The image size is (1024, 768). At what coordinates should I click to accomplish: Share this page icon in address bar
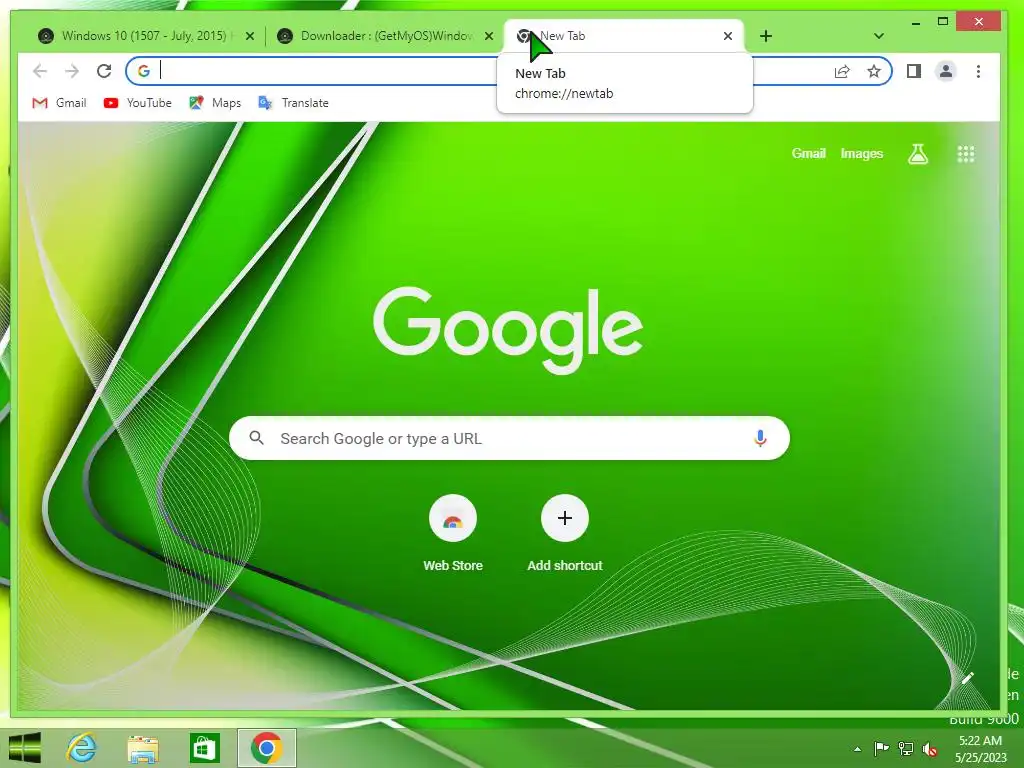click(842, 71)
